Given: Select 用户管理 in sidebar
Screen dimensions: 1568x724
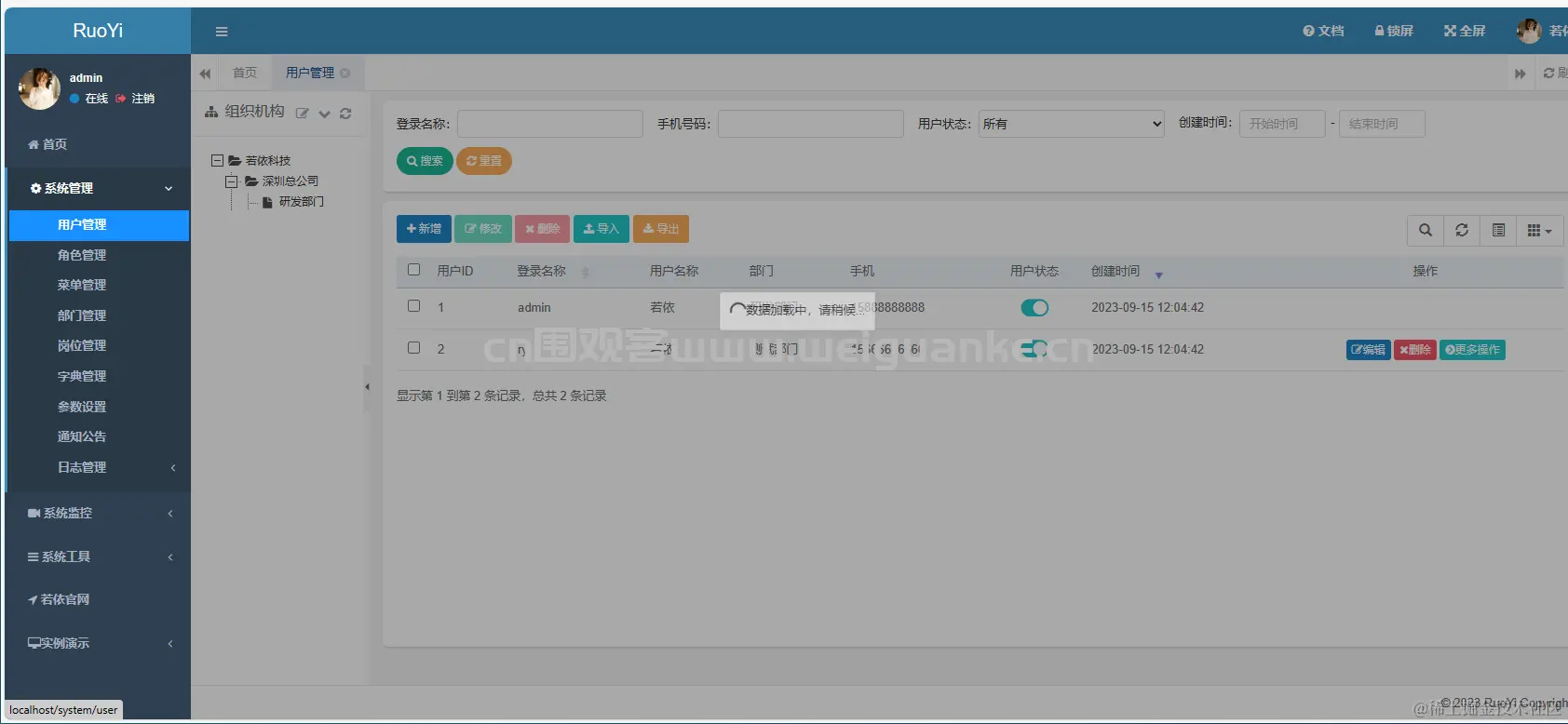Looking at the screenshot, I should click(x=98, y=224).
